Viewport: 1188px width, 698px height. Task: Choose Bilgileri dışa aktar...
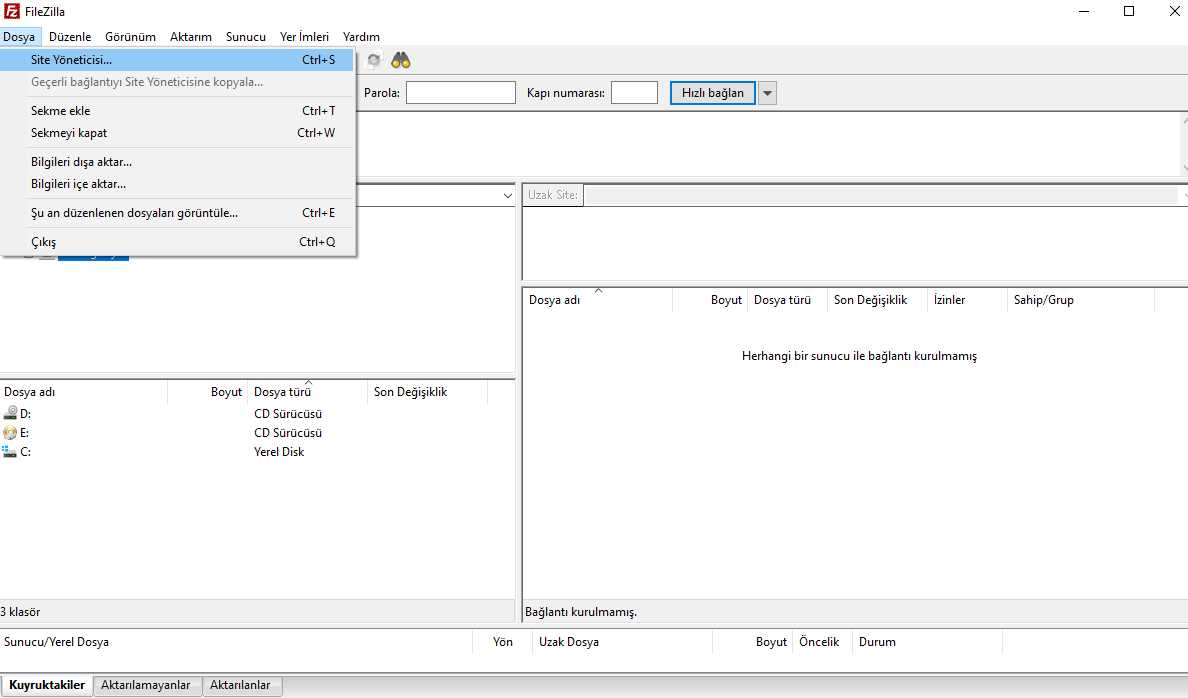coord(177,161)
